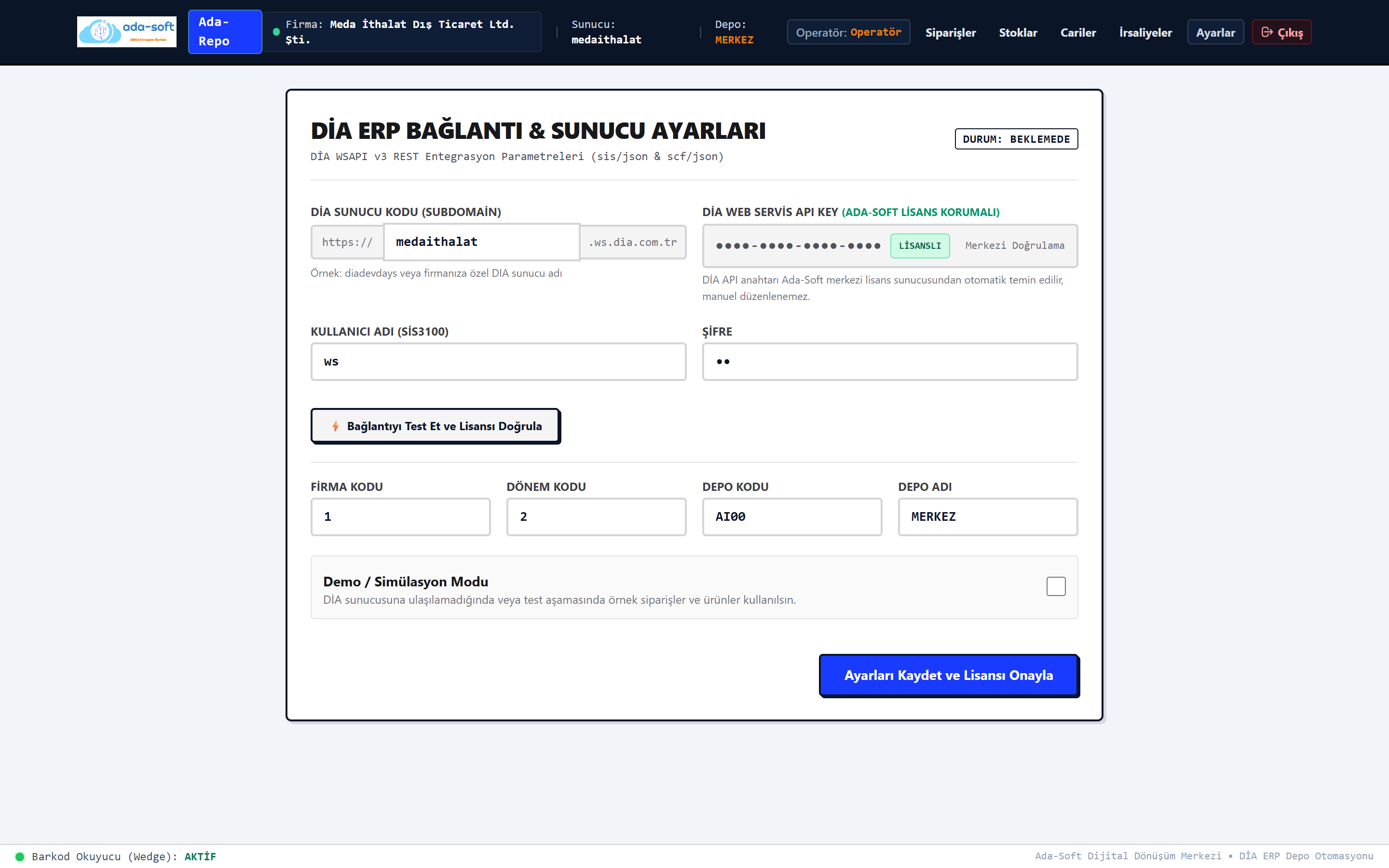1389x868 pixels.
Task: Click the Depo MERKEZ header text
Action: pyautogui.click(x=734, y=31)
